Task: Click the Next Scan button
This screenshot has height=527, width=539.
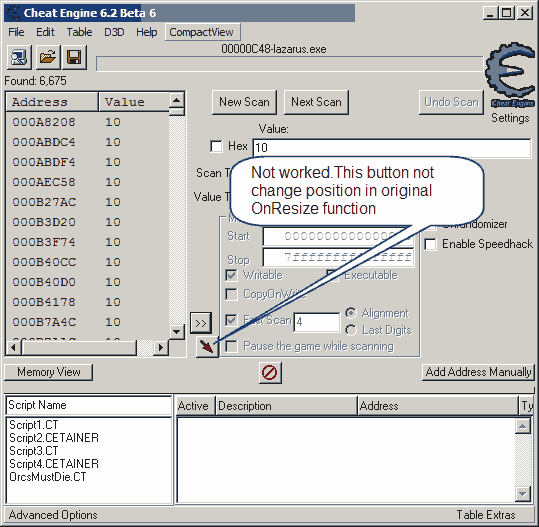Action: [x=316, y=102]
